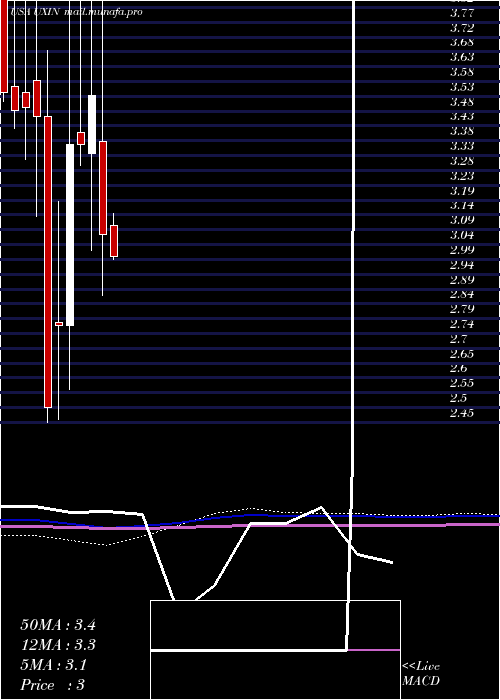Select the 2.94 axis label

coord(462,265)
